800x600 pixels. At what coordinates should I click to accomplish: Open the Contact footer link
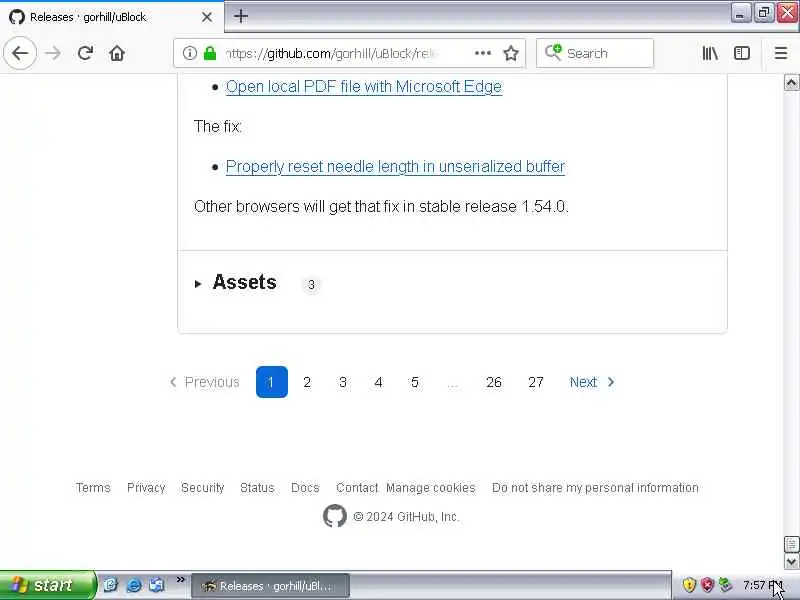(357, 488)
